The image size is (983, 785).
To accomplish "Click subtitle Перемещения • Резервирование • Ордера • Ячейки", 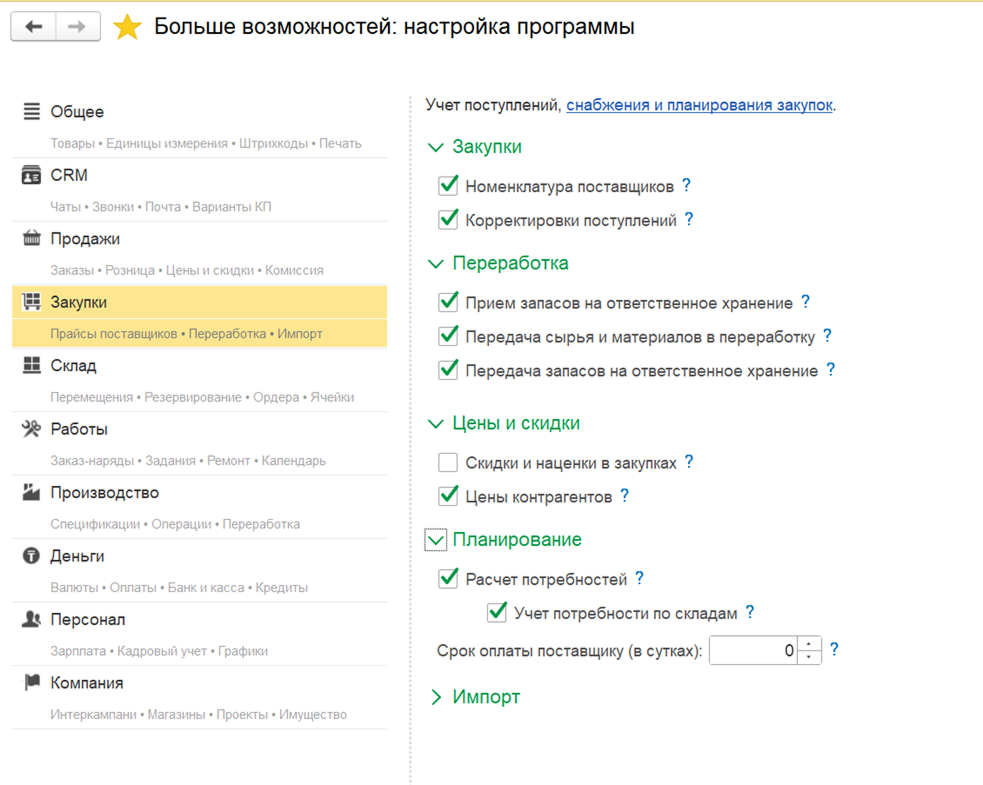I will pos(202,398).
